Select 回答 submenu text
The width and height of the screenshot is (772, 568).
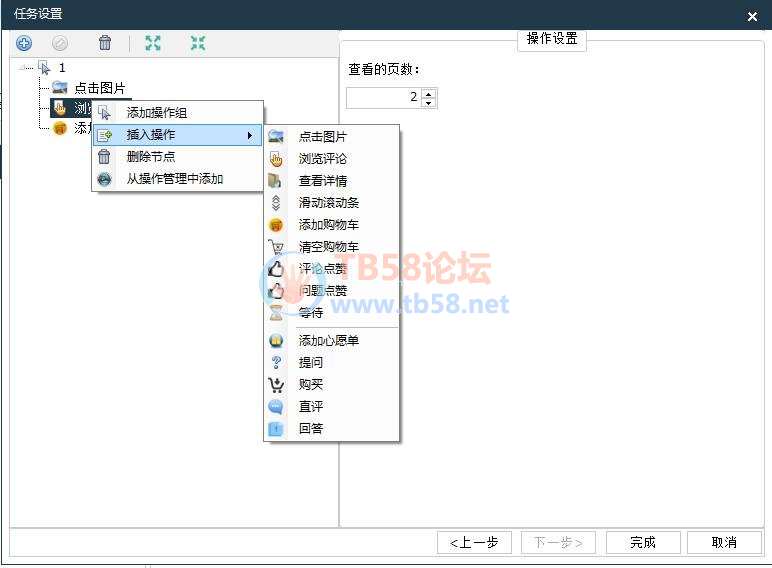coord(311,429)
